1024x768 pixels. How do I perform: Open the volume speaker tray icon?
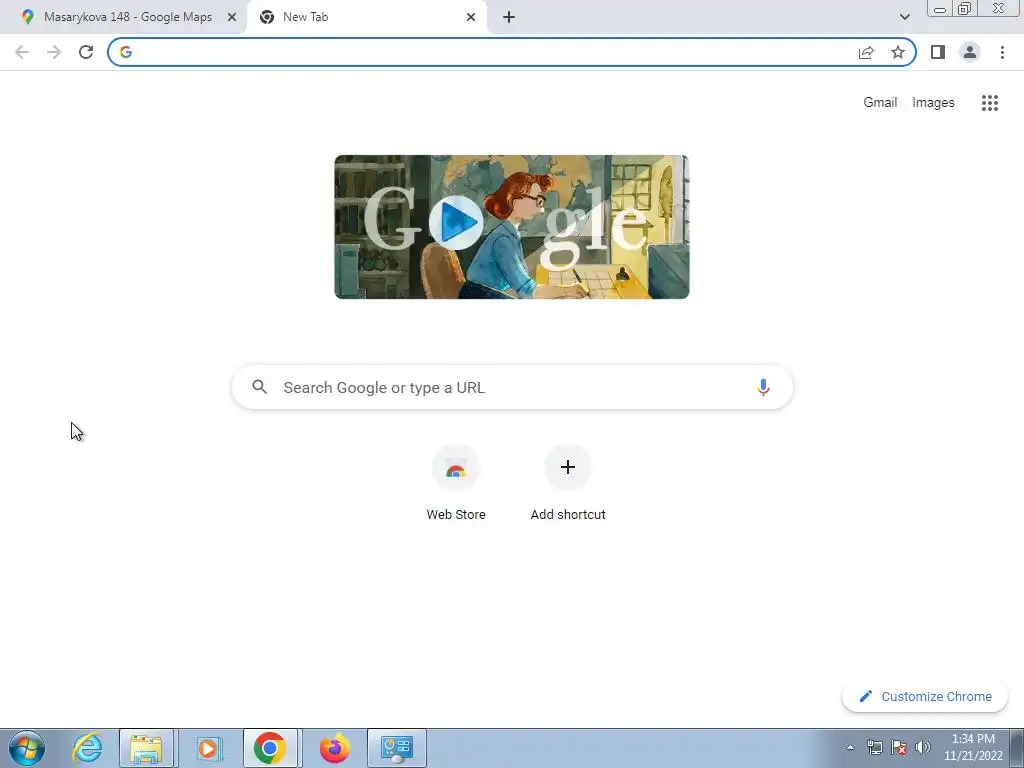click(923, 748)
